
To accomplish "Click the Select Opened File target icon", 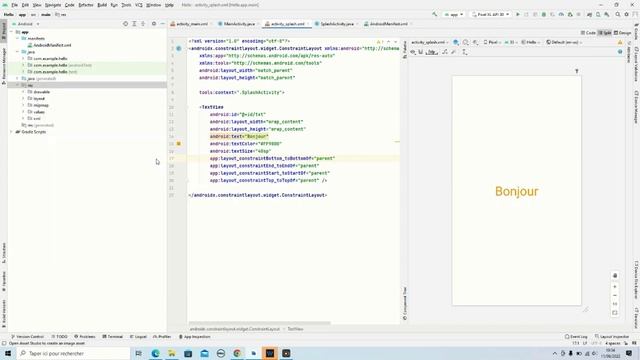I will point(125,24).
